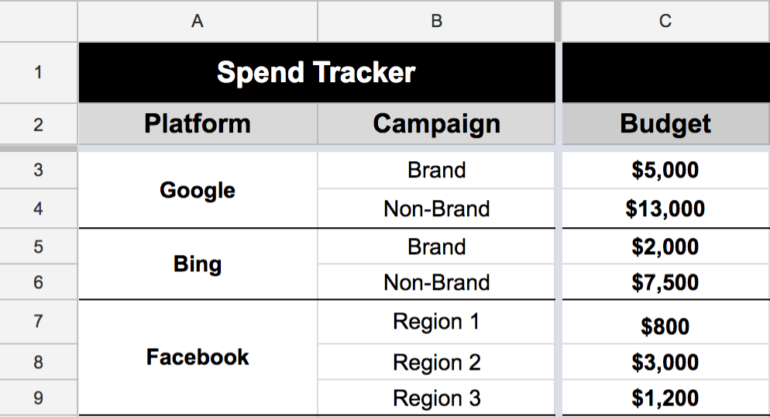Select the Bing platform cell
770x417 pixels.
(x=197, y=265)
